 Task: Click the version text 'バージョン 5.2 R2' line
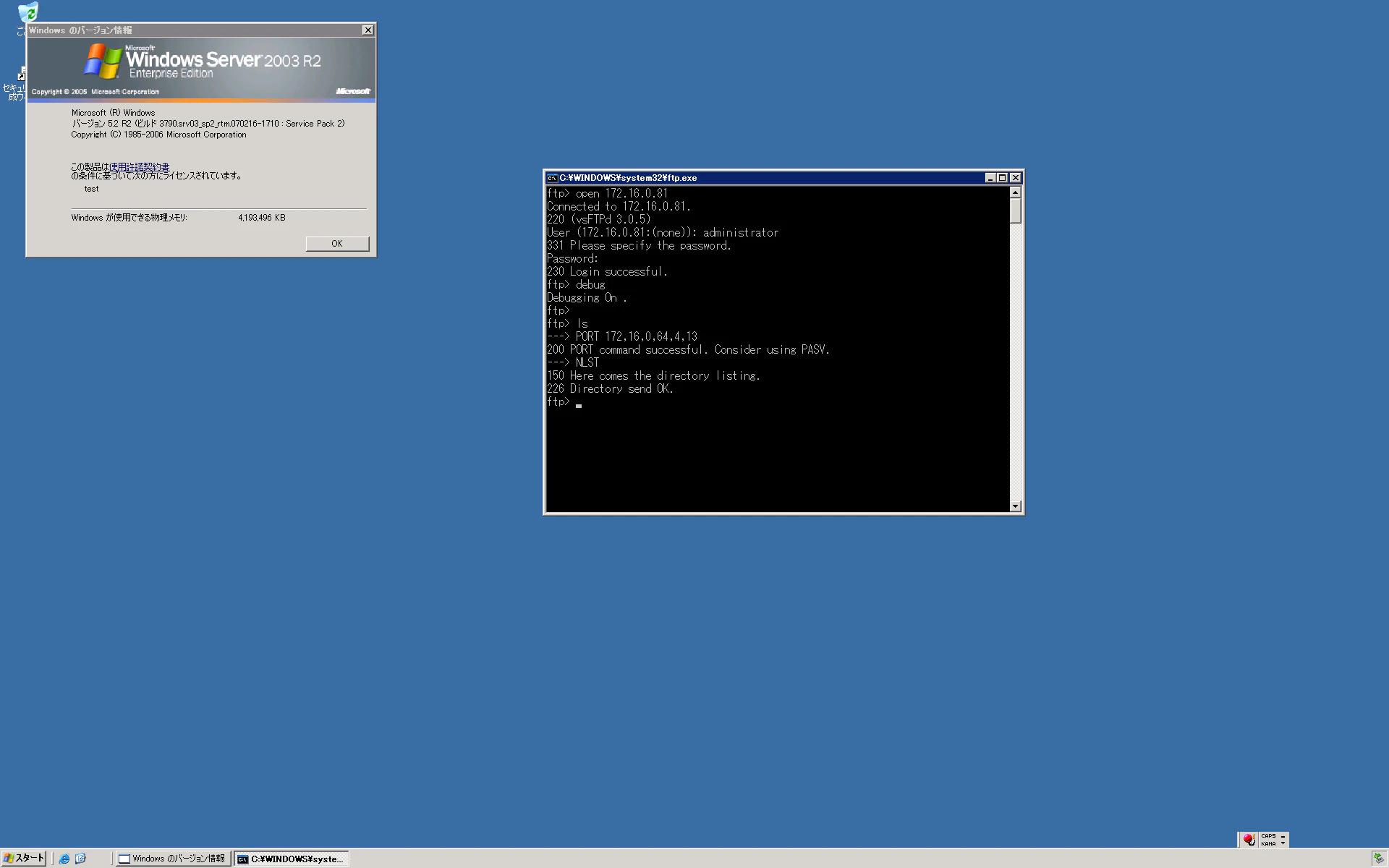click(208, 124)
